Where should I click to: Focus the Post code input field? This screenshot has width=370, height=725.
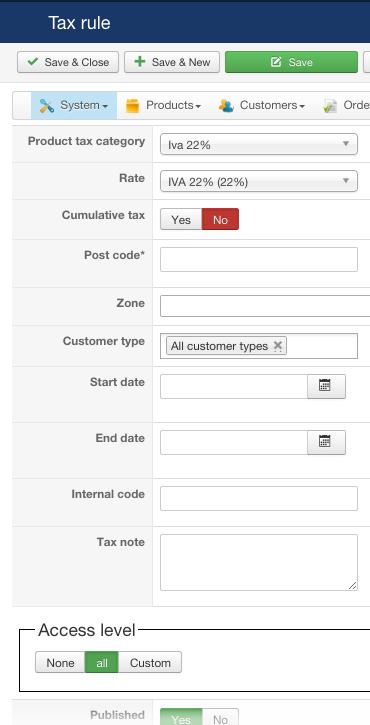tap(259, 259)
